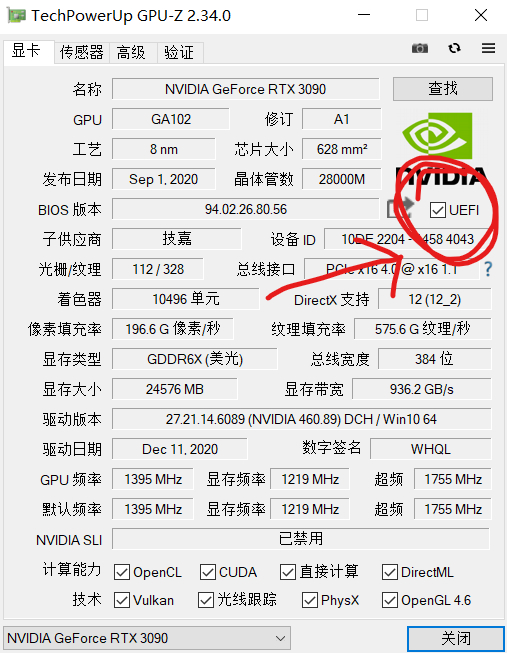Click the 关闭 close button
Image resolution: width=507 pixels, height=653 pixels.
[456, 638]
